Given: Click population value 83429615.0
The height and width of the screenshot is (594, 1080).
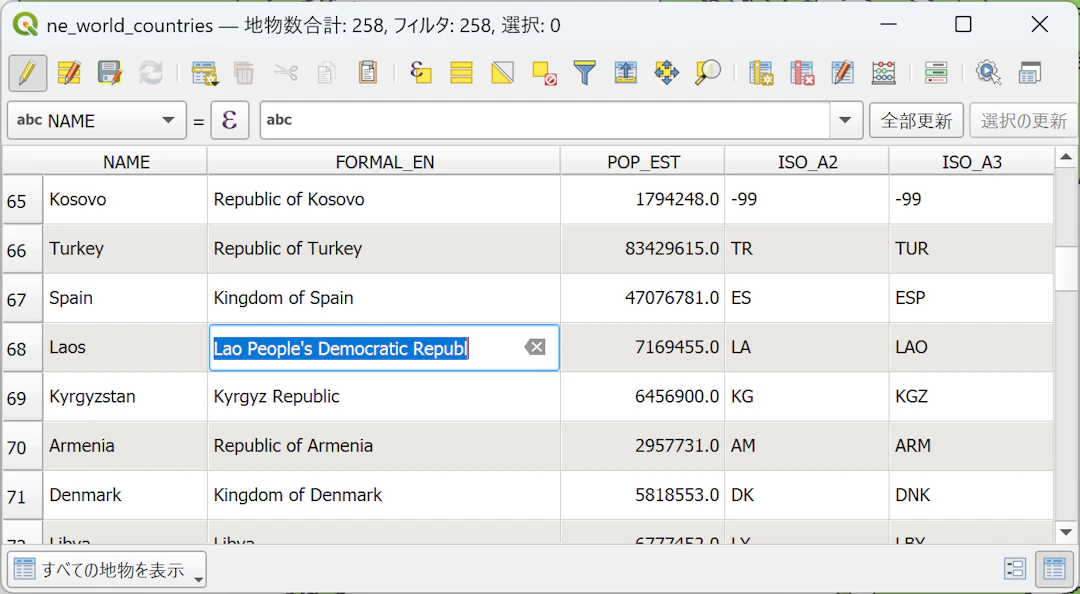Looking at the screenshot, I should 643,249.
